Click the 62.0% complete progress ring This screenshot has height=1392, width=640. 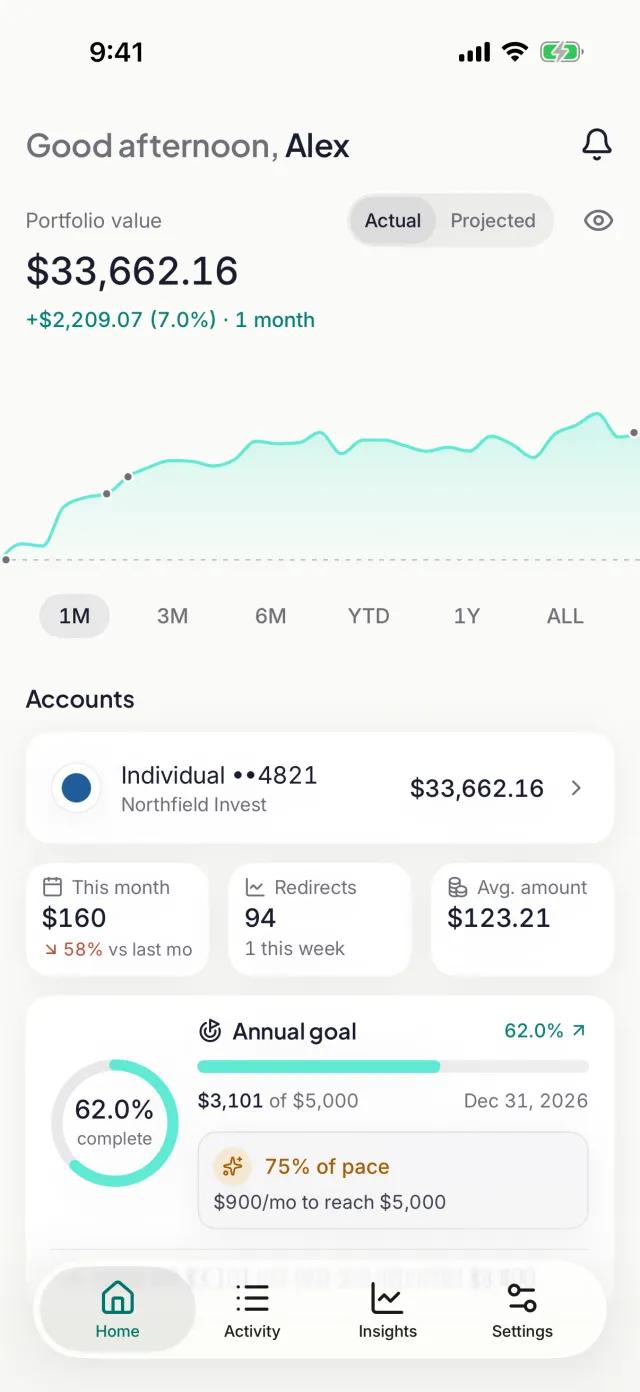tap(114, 1123)
